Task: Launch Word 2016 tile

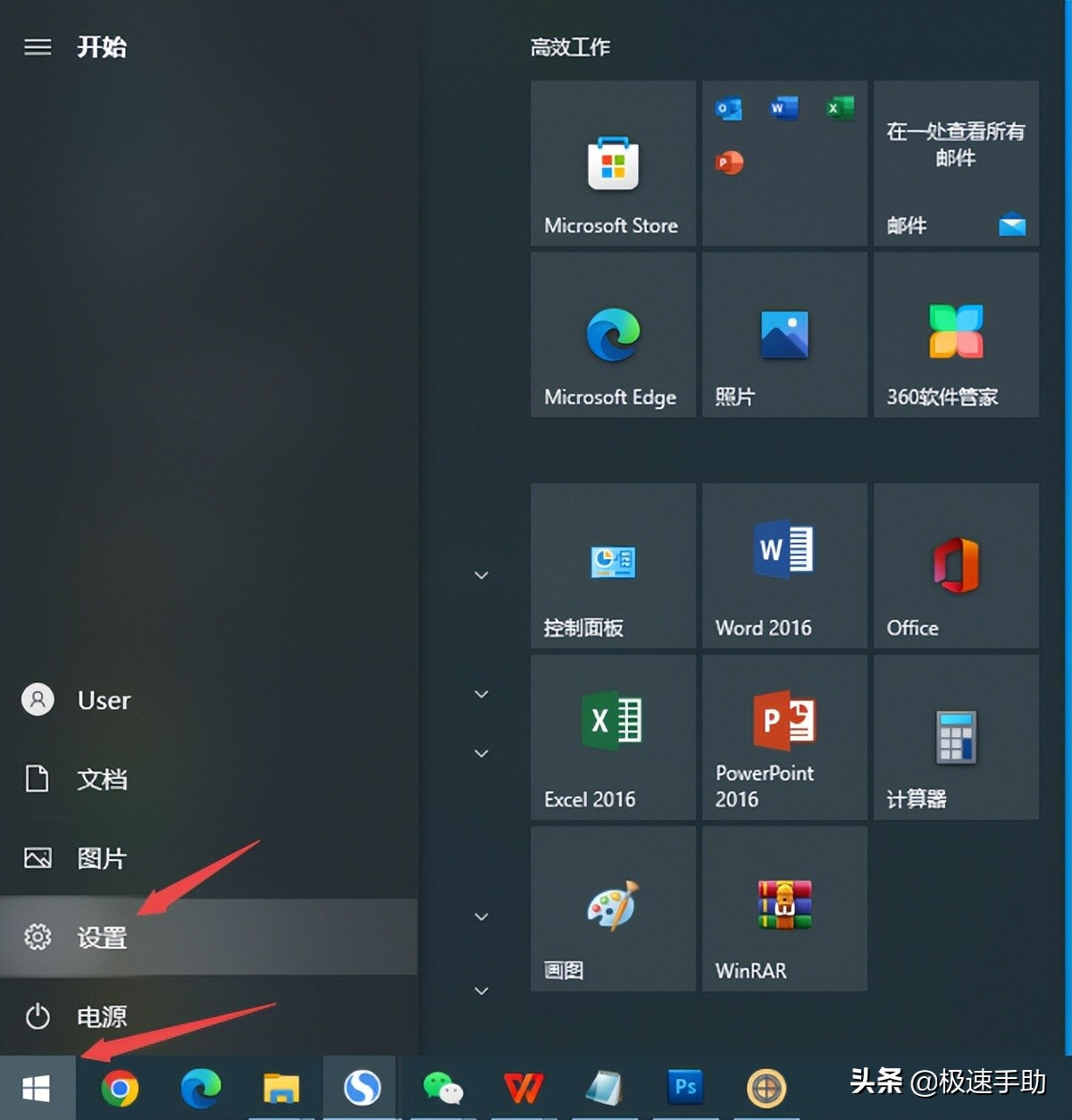Action: tap(783, 565)
